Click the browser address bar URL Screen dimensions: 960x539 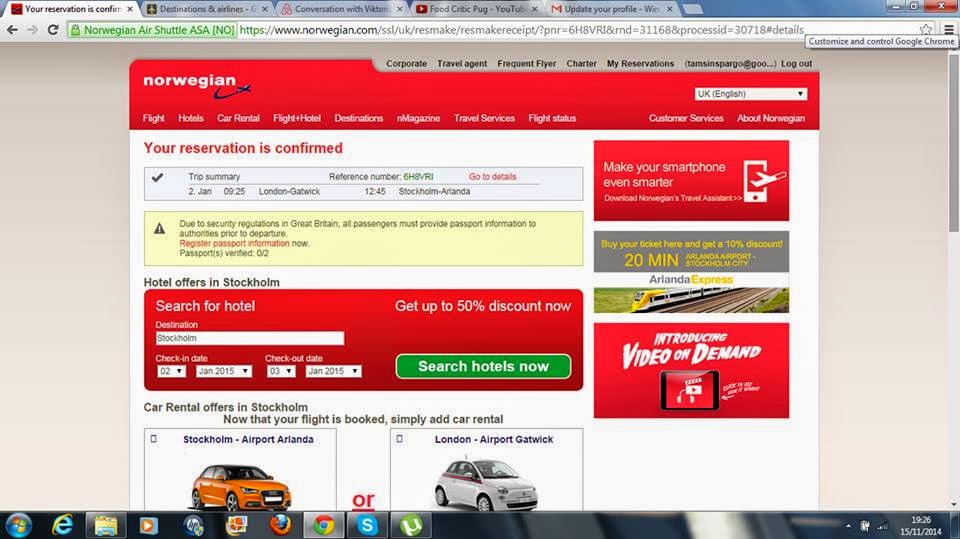(x=521, y=29)
